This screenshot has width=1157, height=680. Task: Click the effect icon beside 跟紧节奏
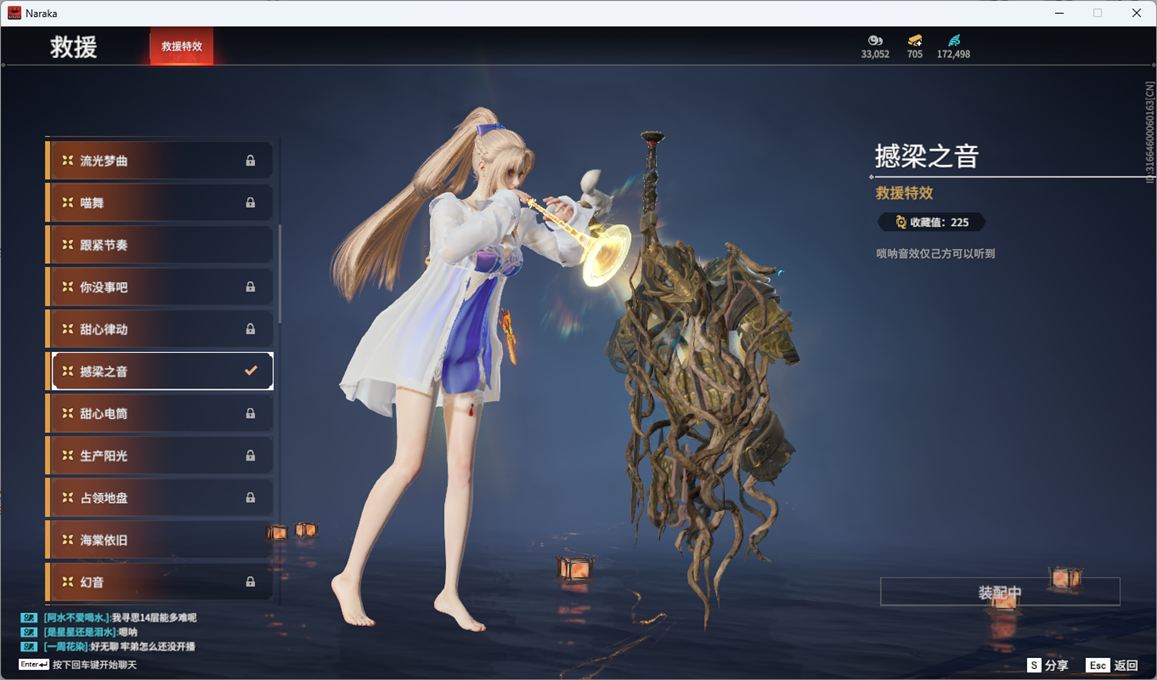pyautogui.click(x=68, y=244)
